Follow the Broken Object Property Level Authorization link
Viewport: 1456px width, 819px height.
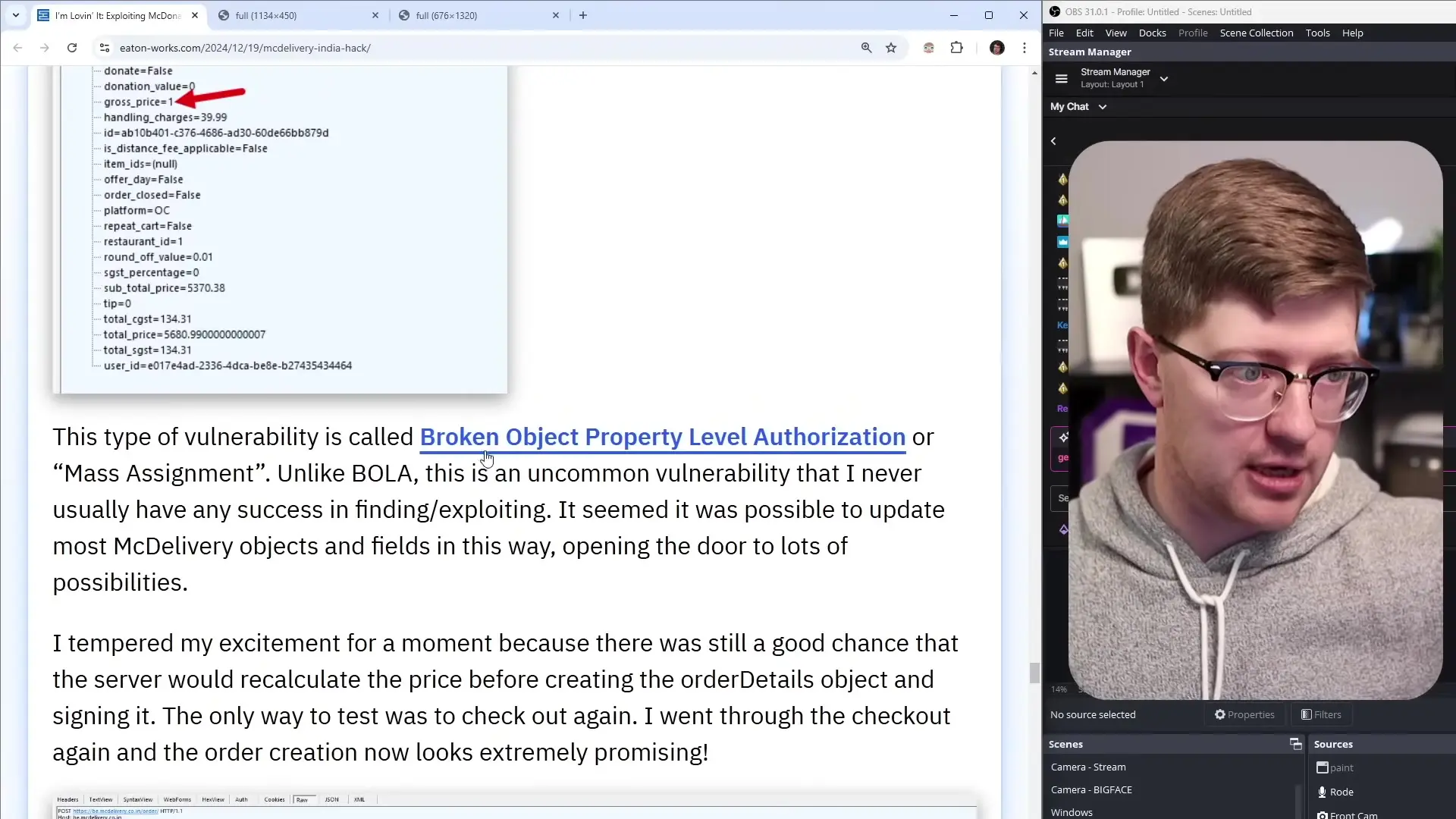[x=663, y=438]
